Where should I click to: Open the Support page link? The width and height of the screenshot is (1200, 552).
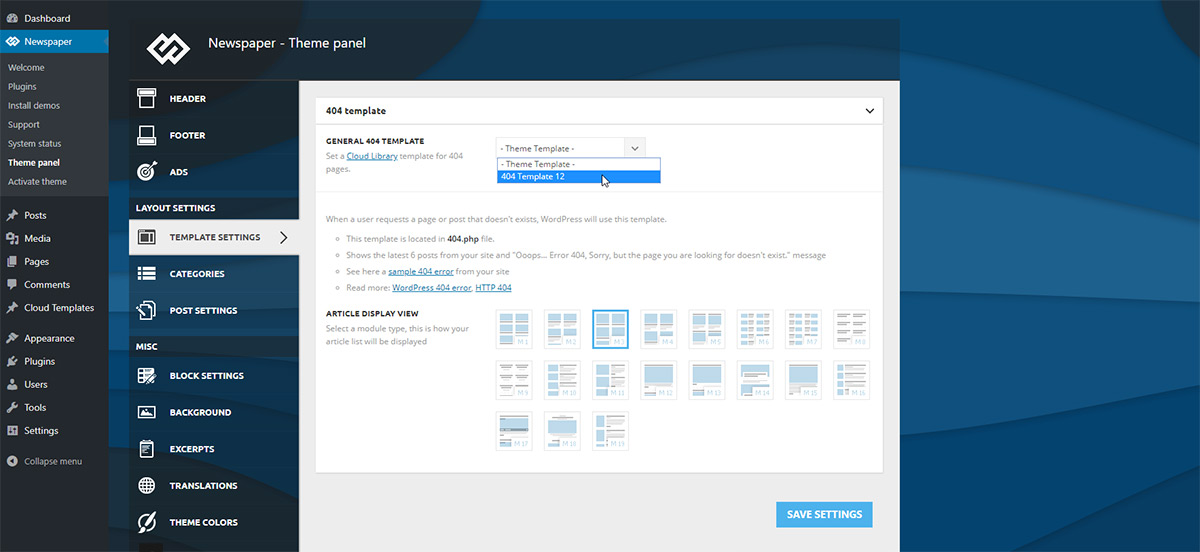click(x=24, y=125)
